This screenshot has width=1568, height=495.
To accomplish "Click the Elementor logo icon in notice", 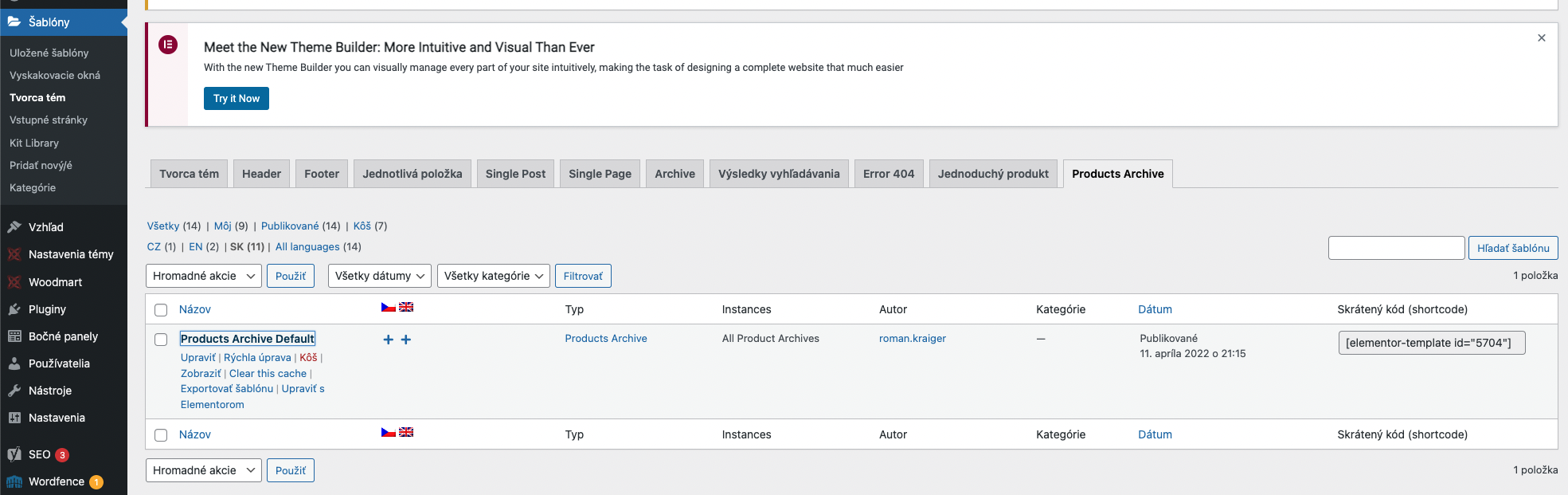I will pyautogui.click(x=168, y=45).
